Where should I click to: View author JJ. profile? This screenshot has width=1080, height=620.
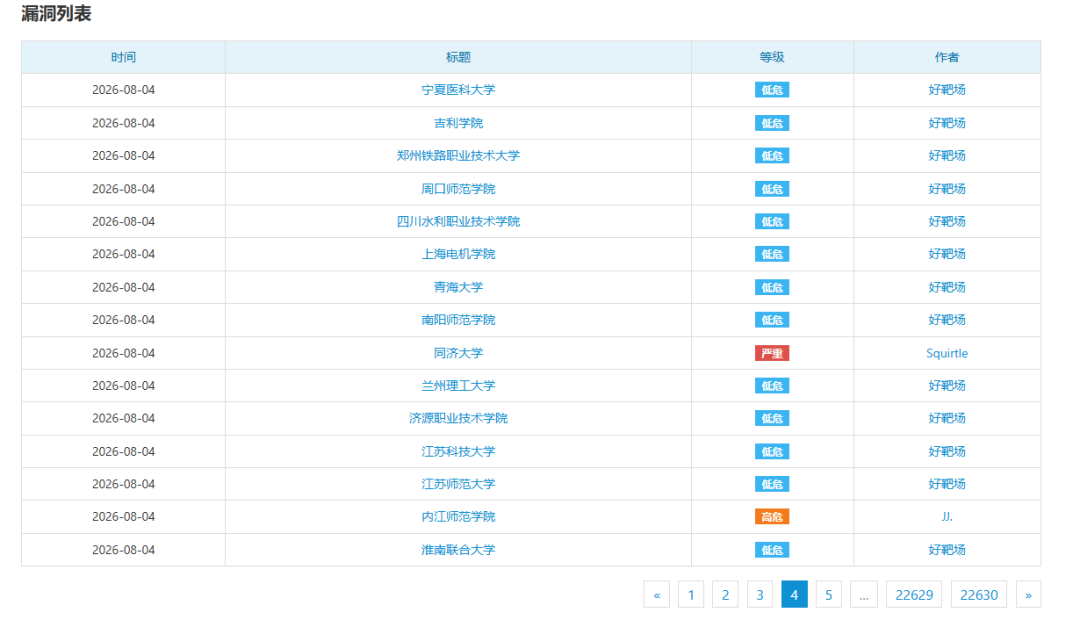click(x=947, y=517)
